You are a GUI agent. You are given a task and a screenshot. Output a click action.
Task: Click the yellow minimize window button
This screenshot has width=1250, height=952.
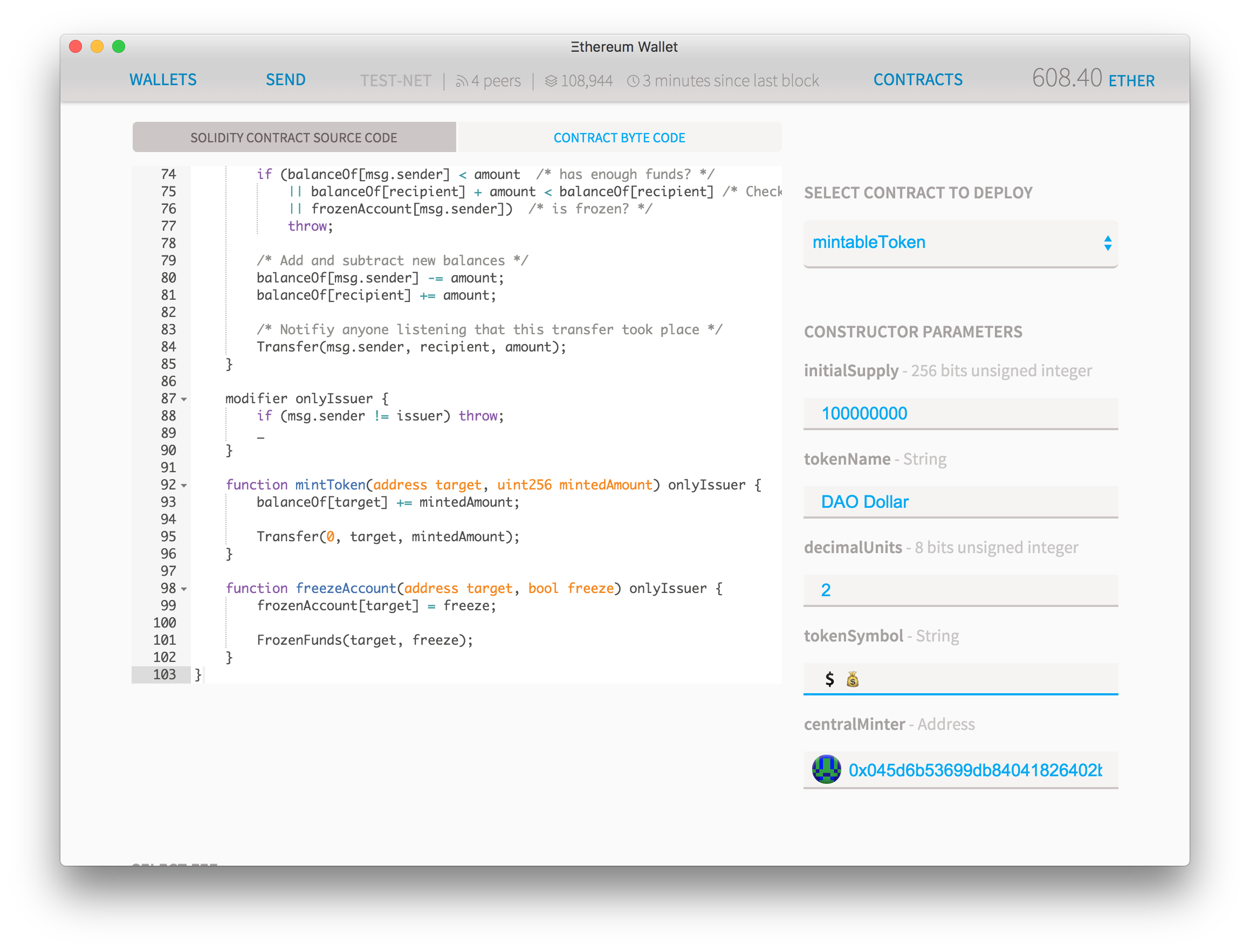coord(97,46)
